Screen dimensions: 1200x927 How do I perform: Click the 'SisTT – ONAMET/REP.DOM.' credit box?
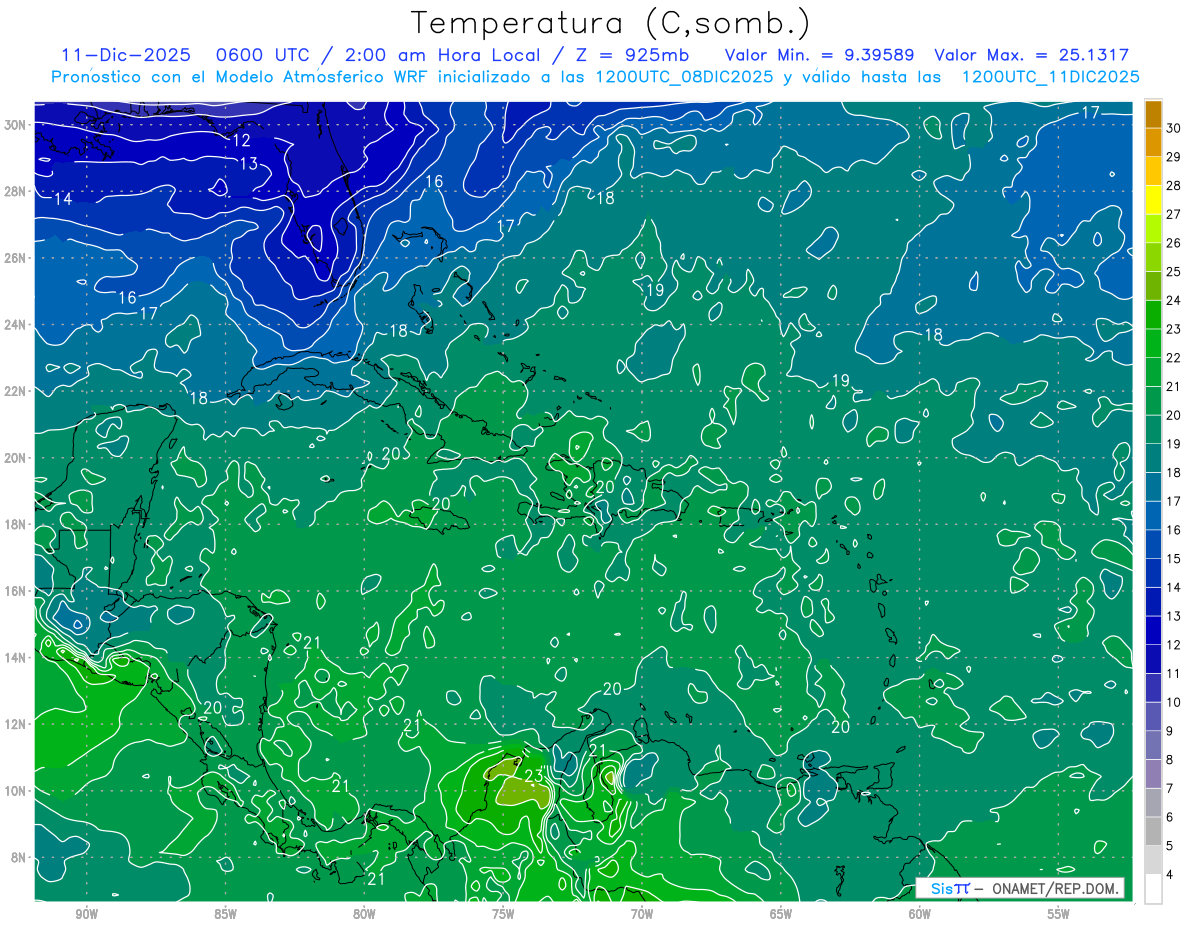[1021, 888]
